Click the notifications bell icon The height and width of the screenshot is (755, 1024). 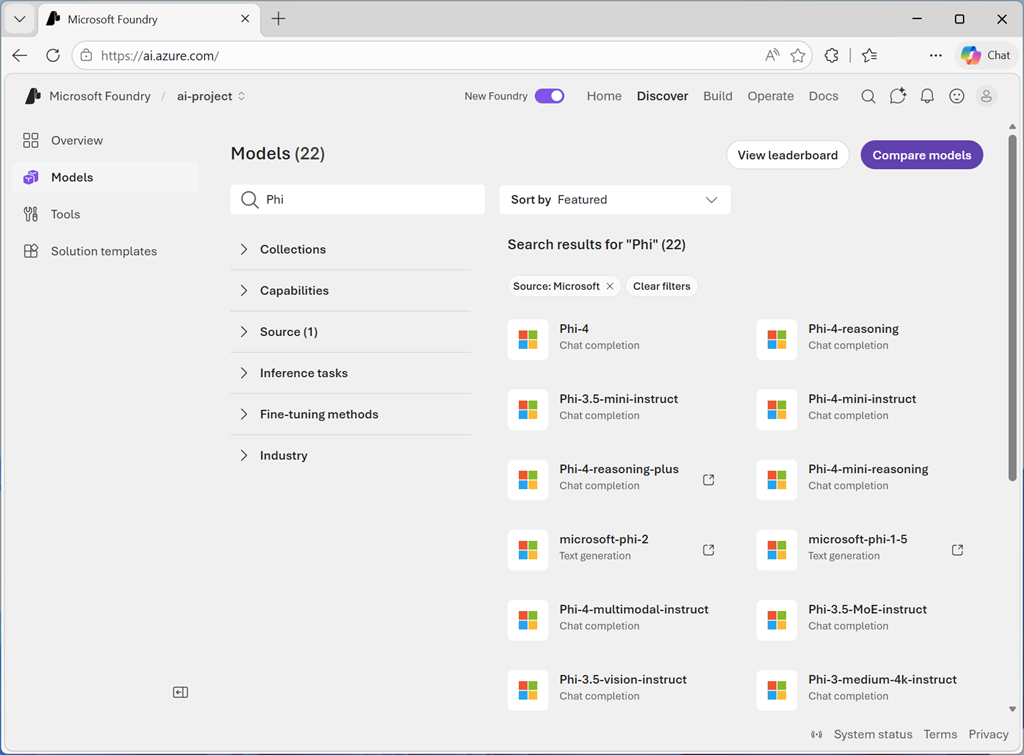[x=927, y=96]
